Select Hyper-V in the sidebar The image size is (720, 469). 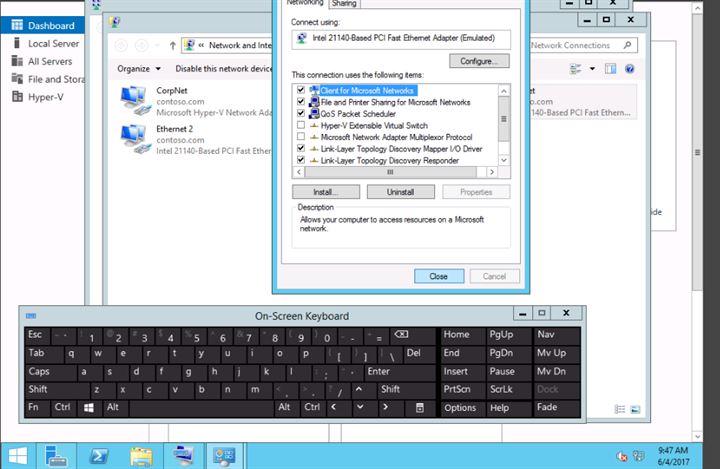[37, 97]
